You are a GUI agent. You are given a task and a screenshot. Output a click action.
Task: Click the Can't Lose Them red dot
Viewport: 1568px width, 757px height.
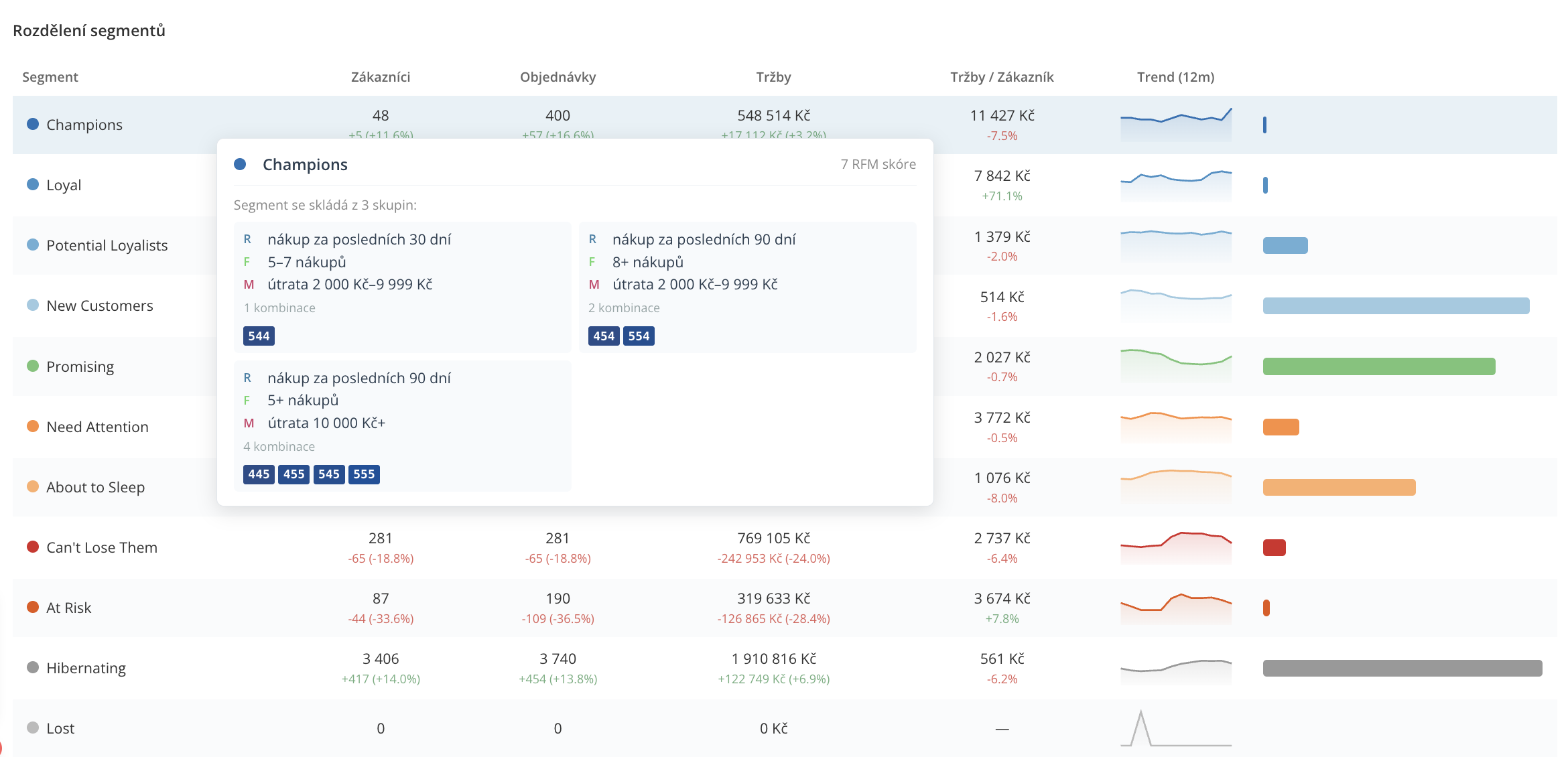[x=32, y=547]
